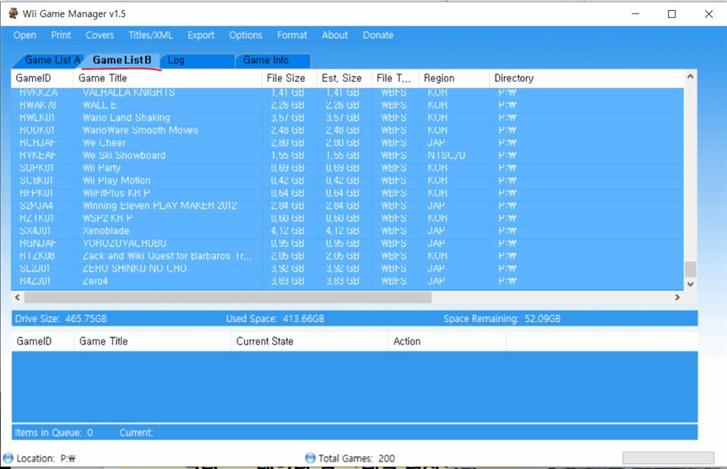Click the game list scroll down arrow
The height and width of the screenshot is (469, 727).
pyautogui.click(x=690, y=284)
